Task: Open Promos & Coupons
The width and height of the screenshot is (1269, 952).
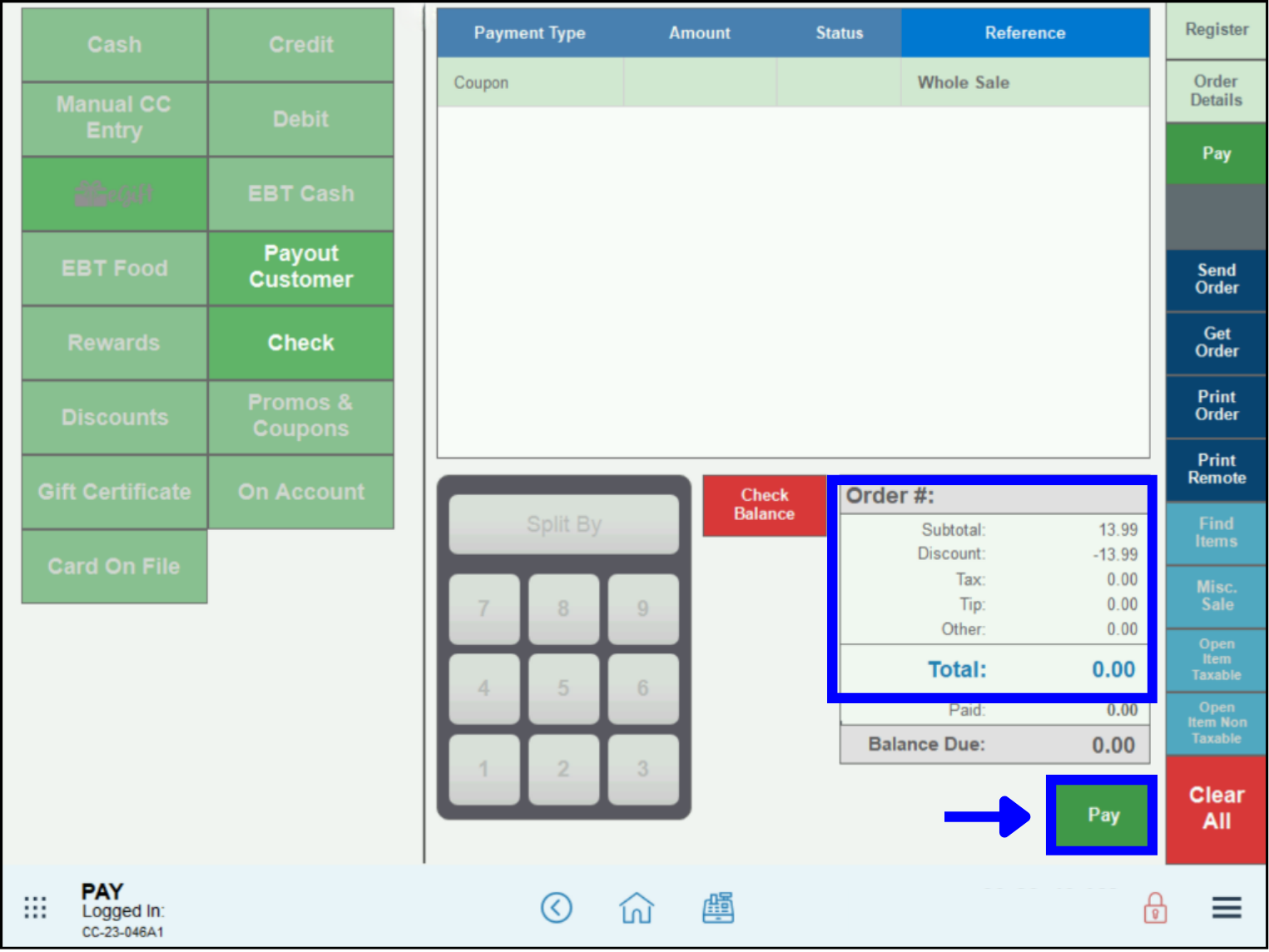Action: coord(301,417)
